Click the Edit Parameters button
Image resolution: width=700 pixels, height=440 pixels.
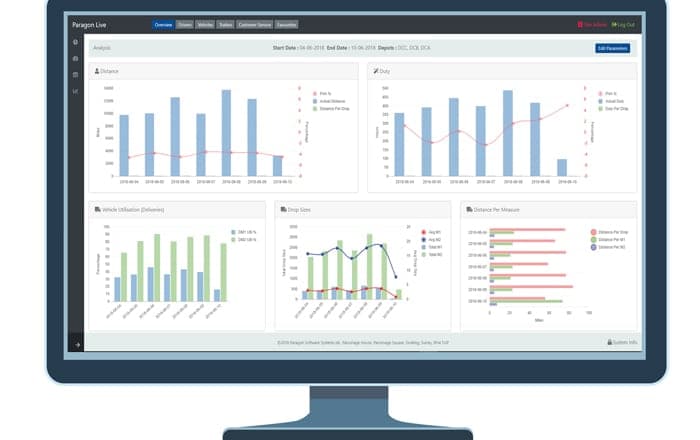coord(612,48)
